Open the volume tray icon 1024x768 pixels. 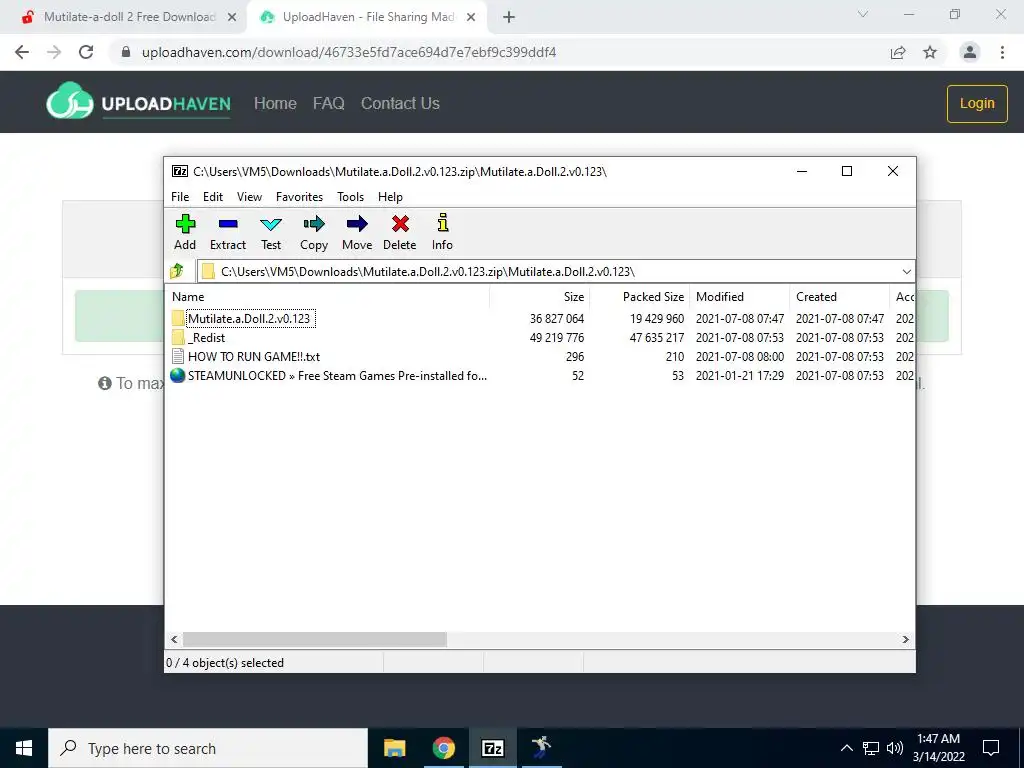[x=895, y=748]
